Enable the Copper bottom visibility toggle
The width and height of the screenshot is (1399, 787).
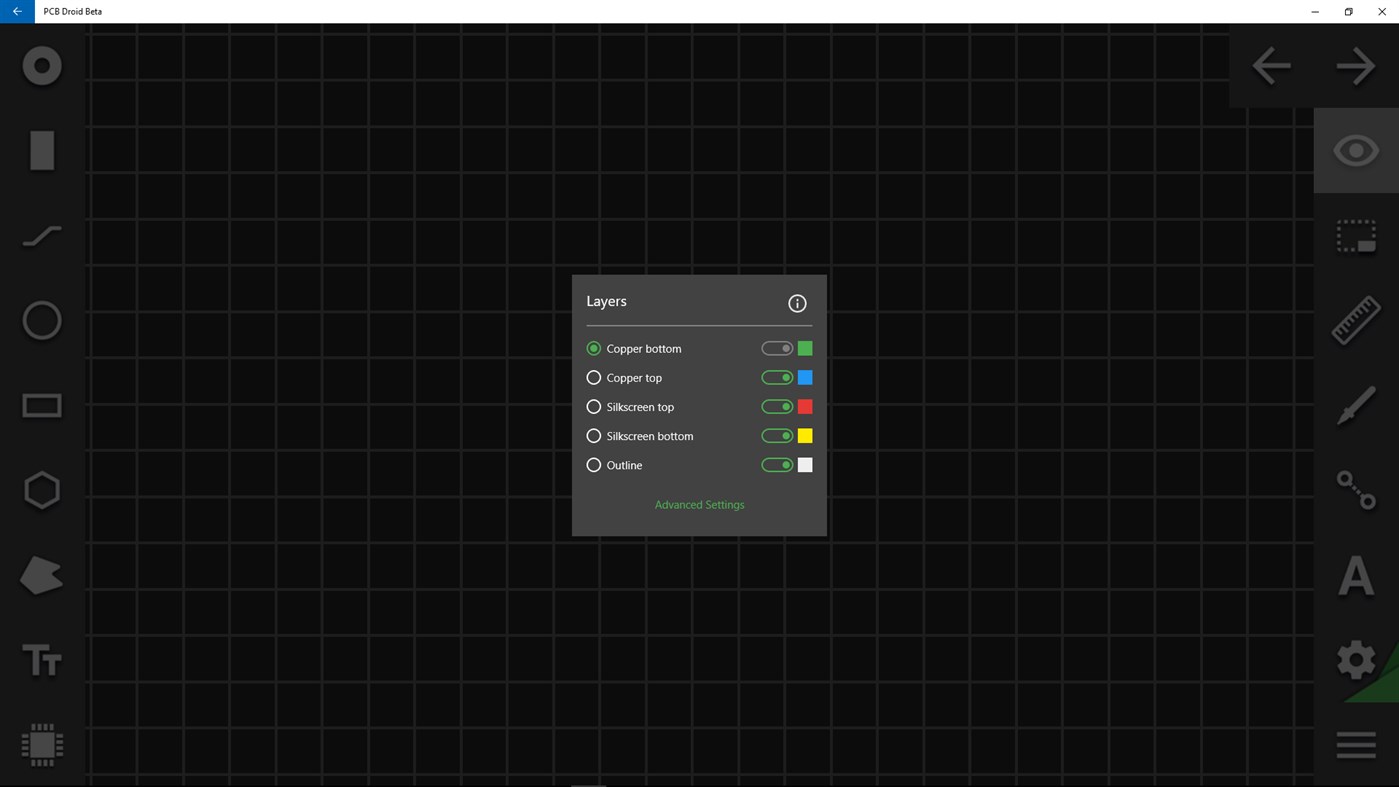[x=778, y=348]
